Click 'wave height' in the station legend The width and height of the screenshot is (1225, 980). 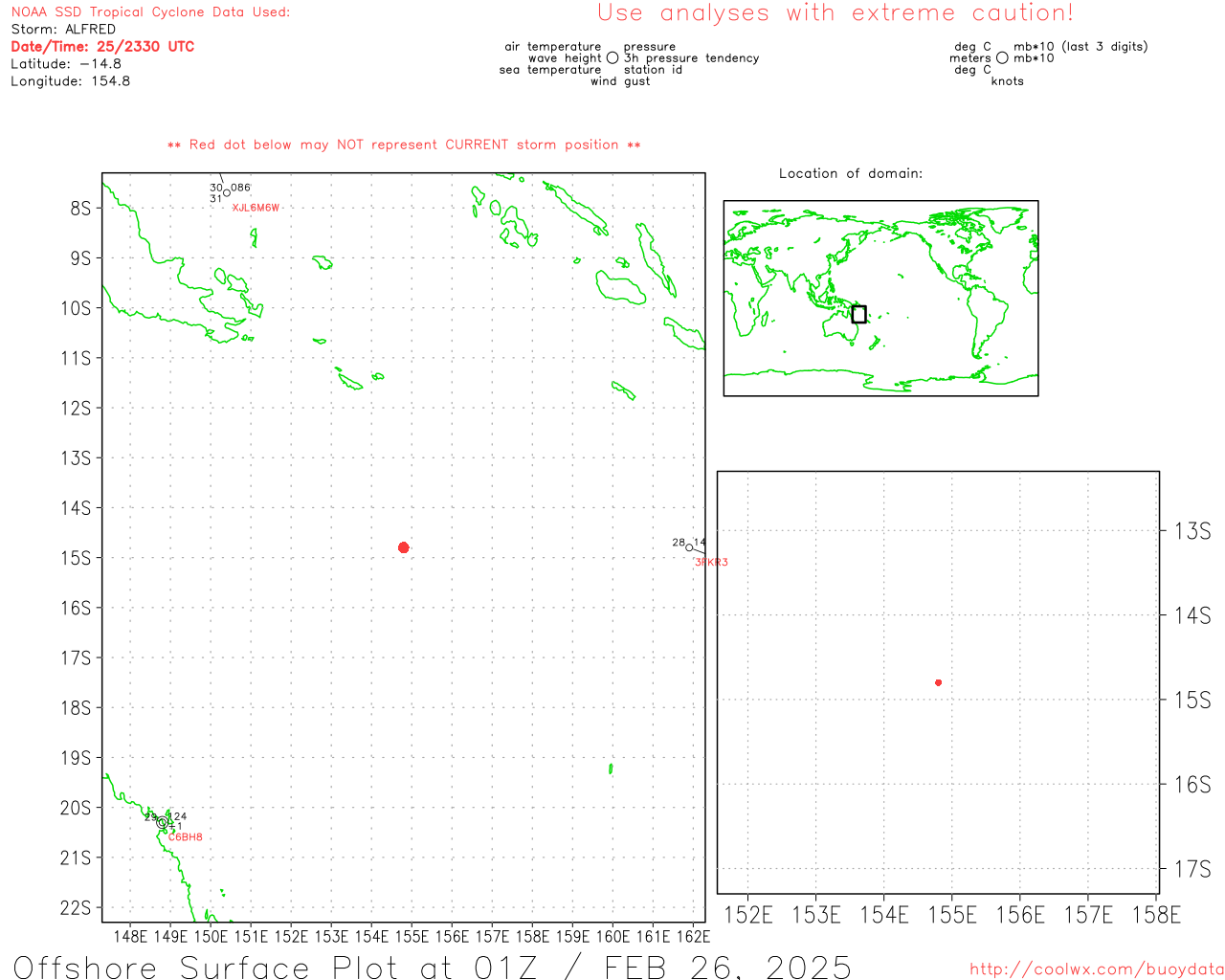click(x=565, y=58)
